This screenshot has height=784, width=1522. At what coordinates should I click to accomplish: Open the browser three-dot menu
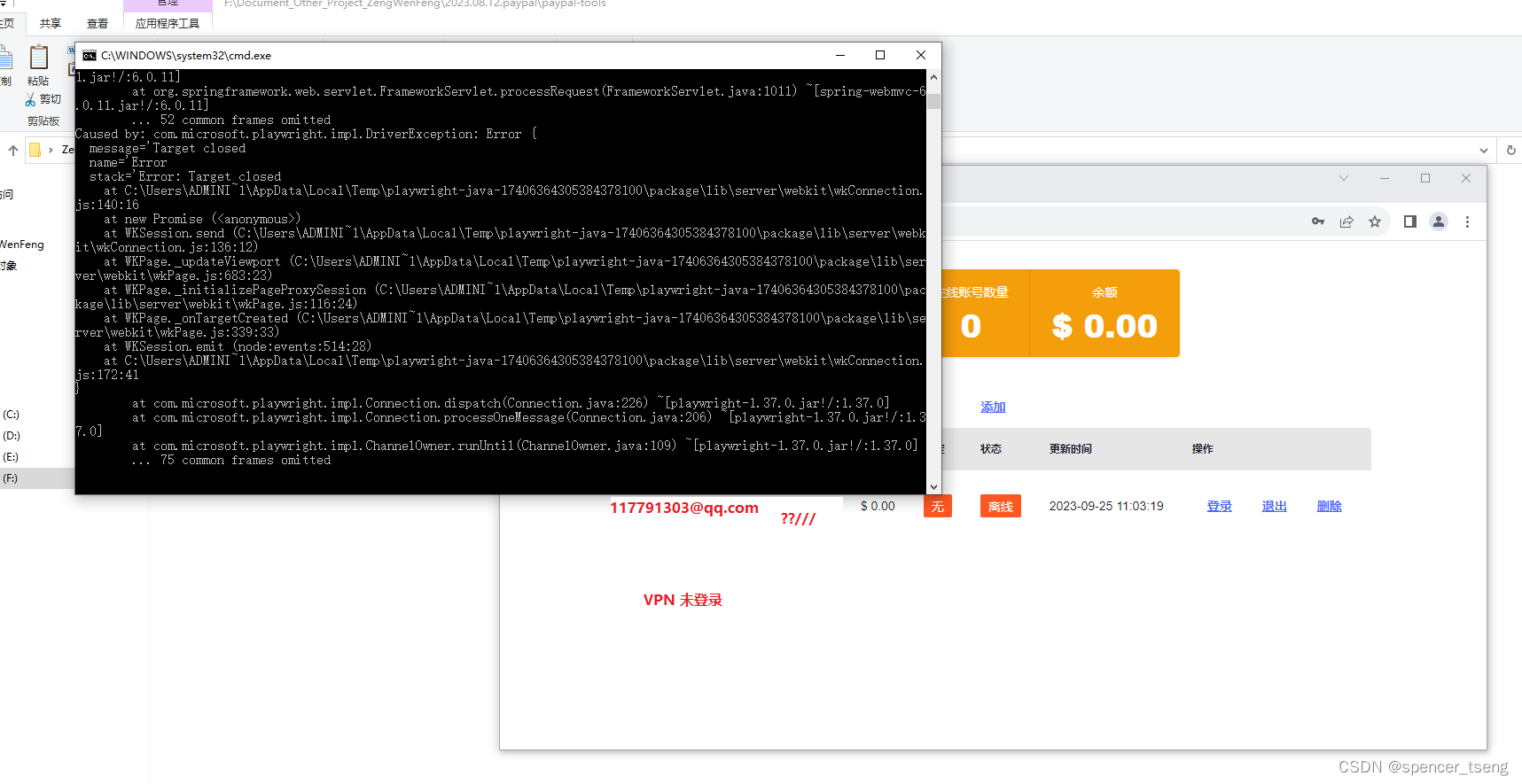click(1467, 221)
